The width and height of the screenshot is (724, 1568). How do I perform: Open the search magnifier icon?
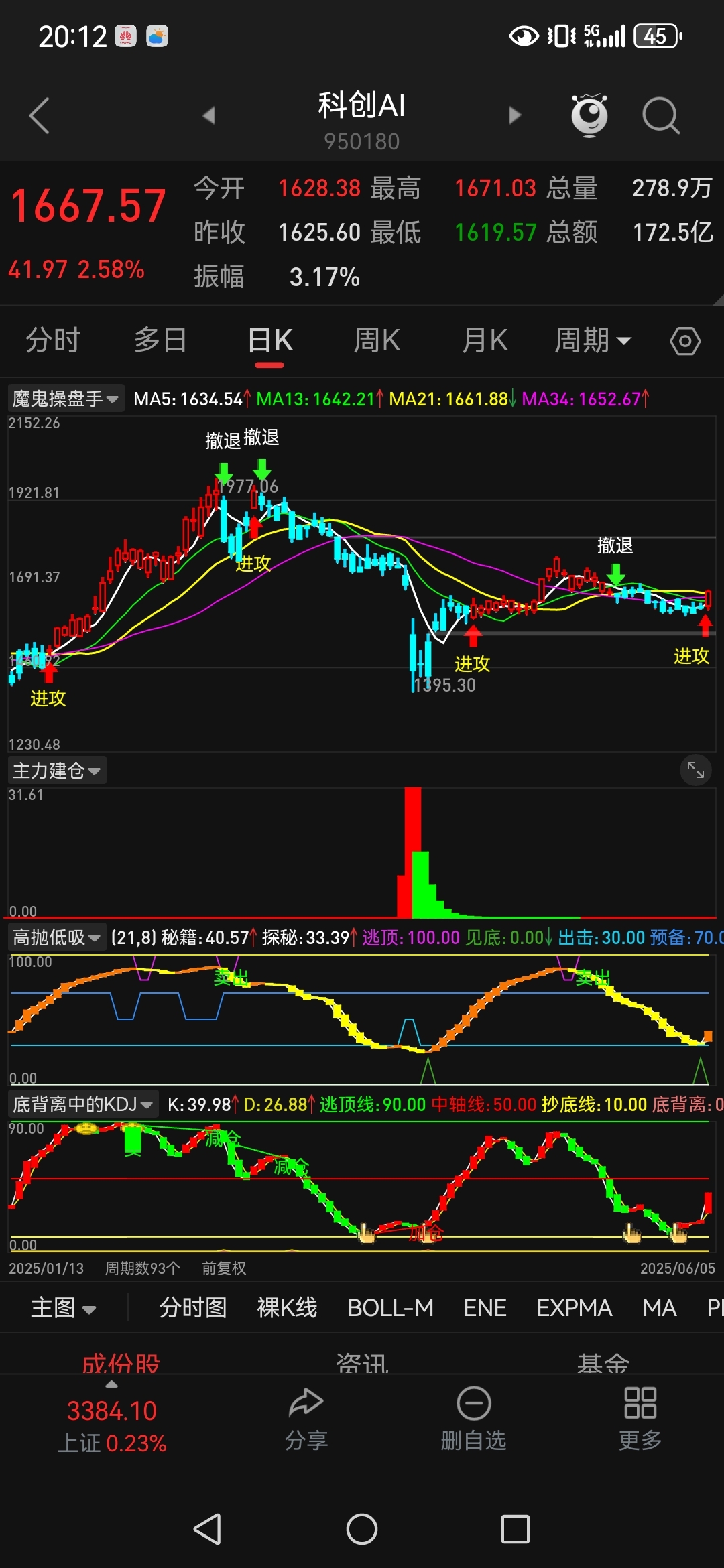[x=661, y=116]
